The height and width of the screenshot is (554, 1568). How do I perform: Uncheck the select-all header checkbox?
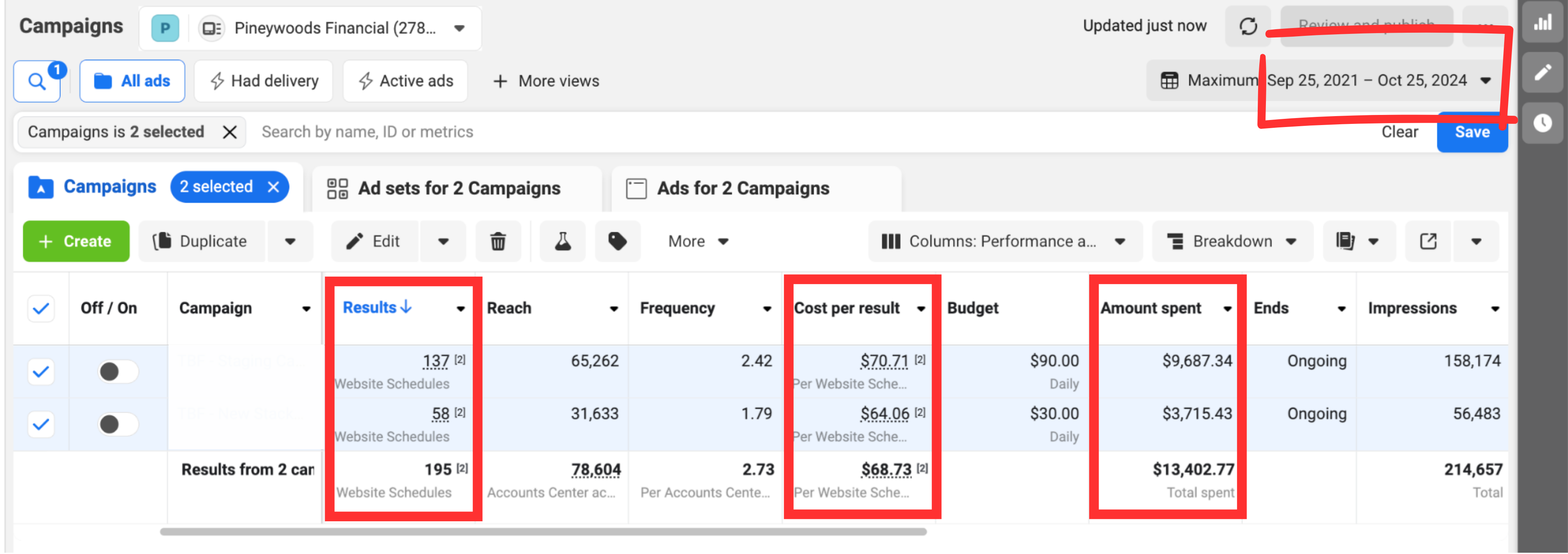click(41, 309)
